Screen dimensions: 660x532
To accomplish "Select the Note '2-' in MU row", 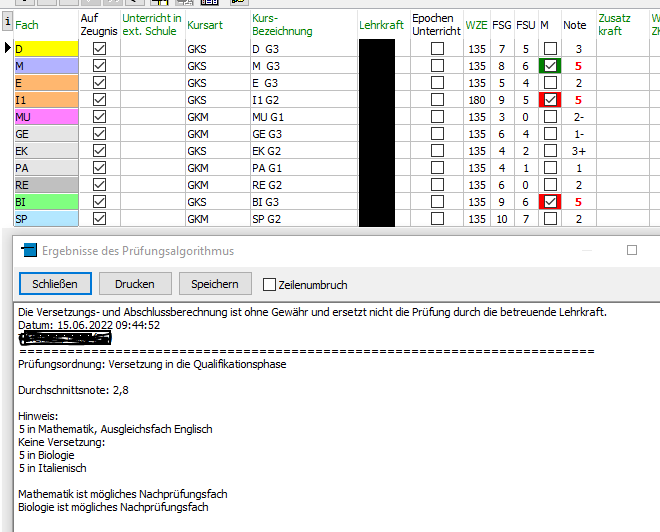I will click(578, 117).
